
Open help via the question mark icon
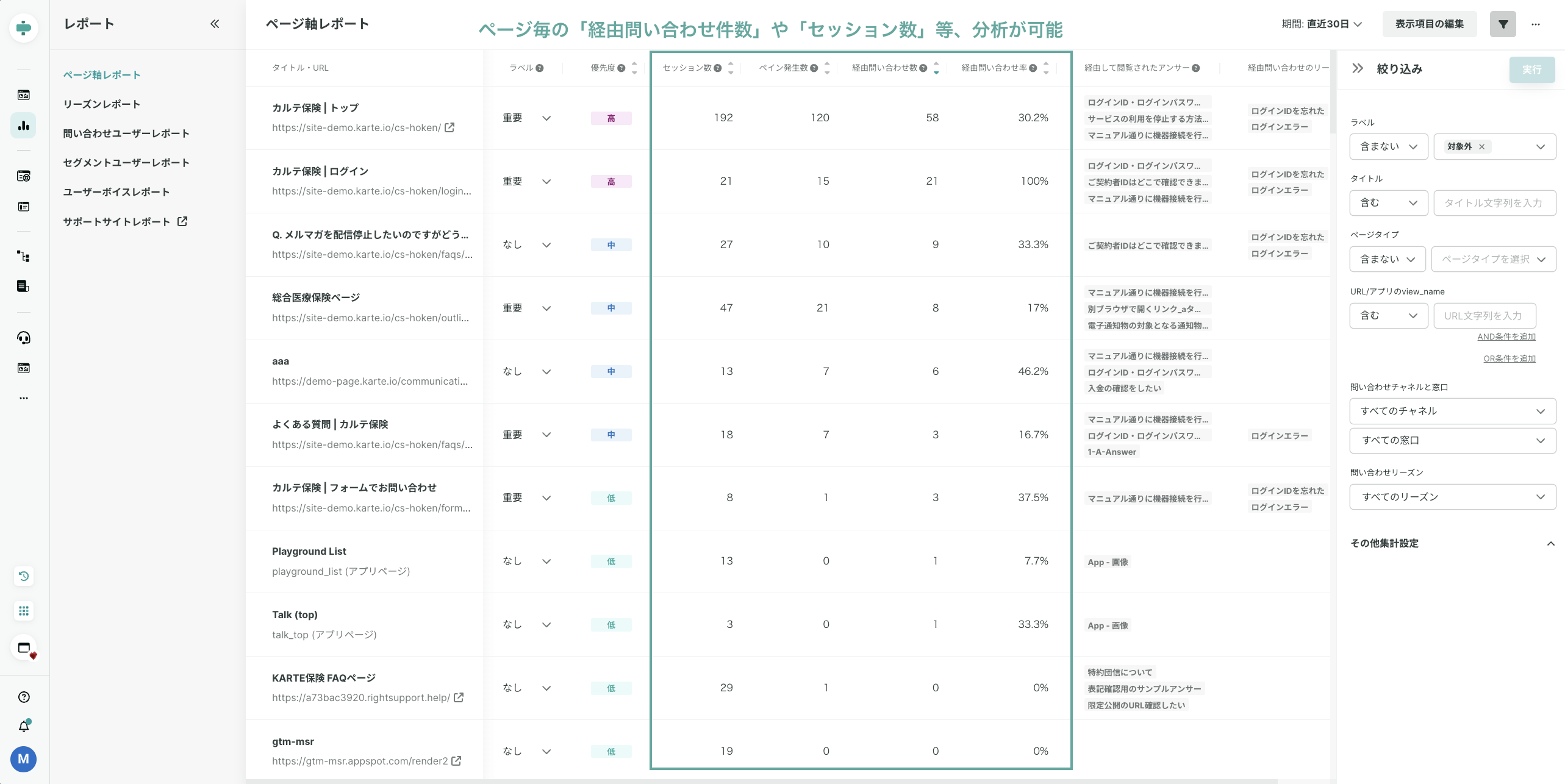coord(23,697)
